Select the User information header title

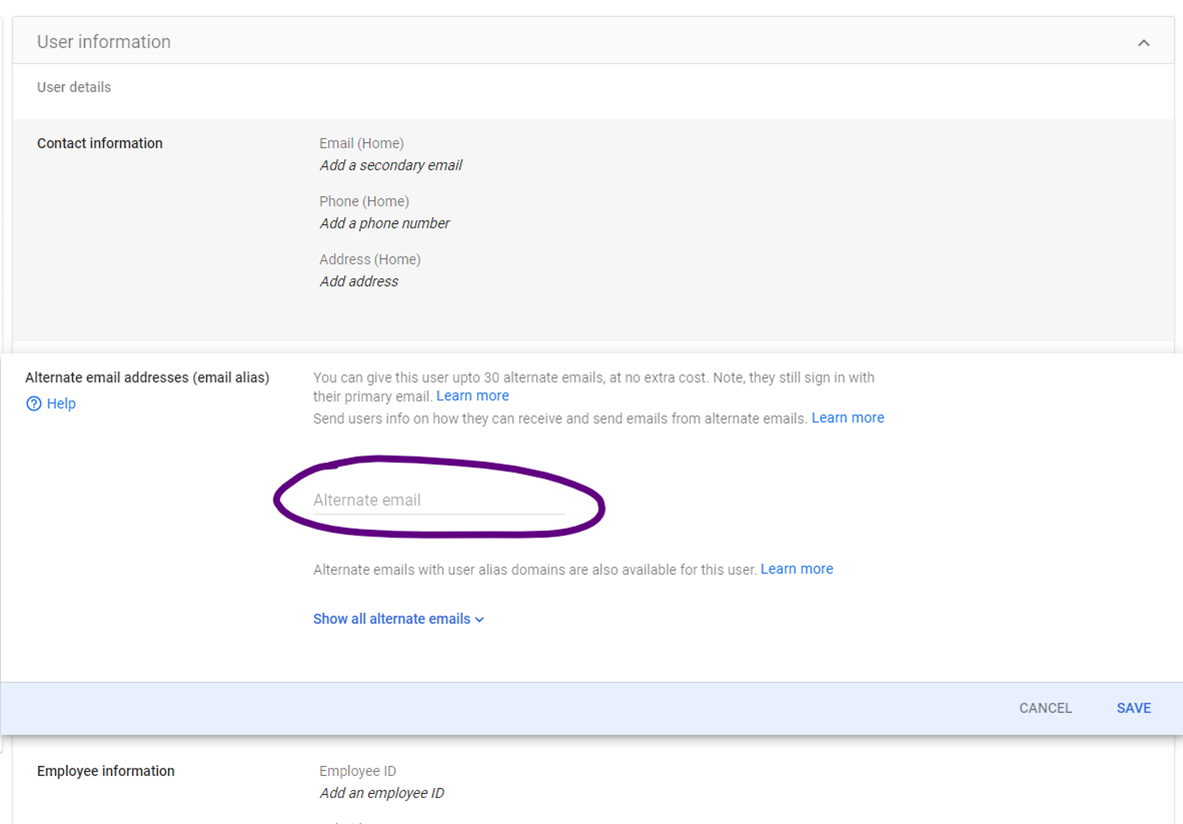point(104,42)
